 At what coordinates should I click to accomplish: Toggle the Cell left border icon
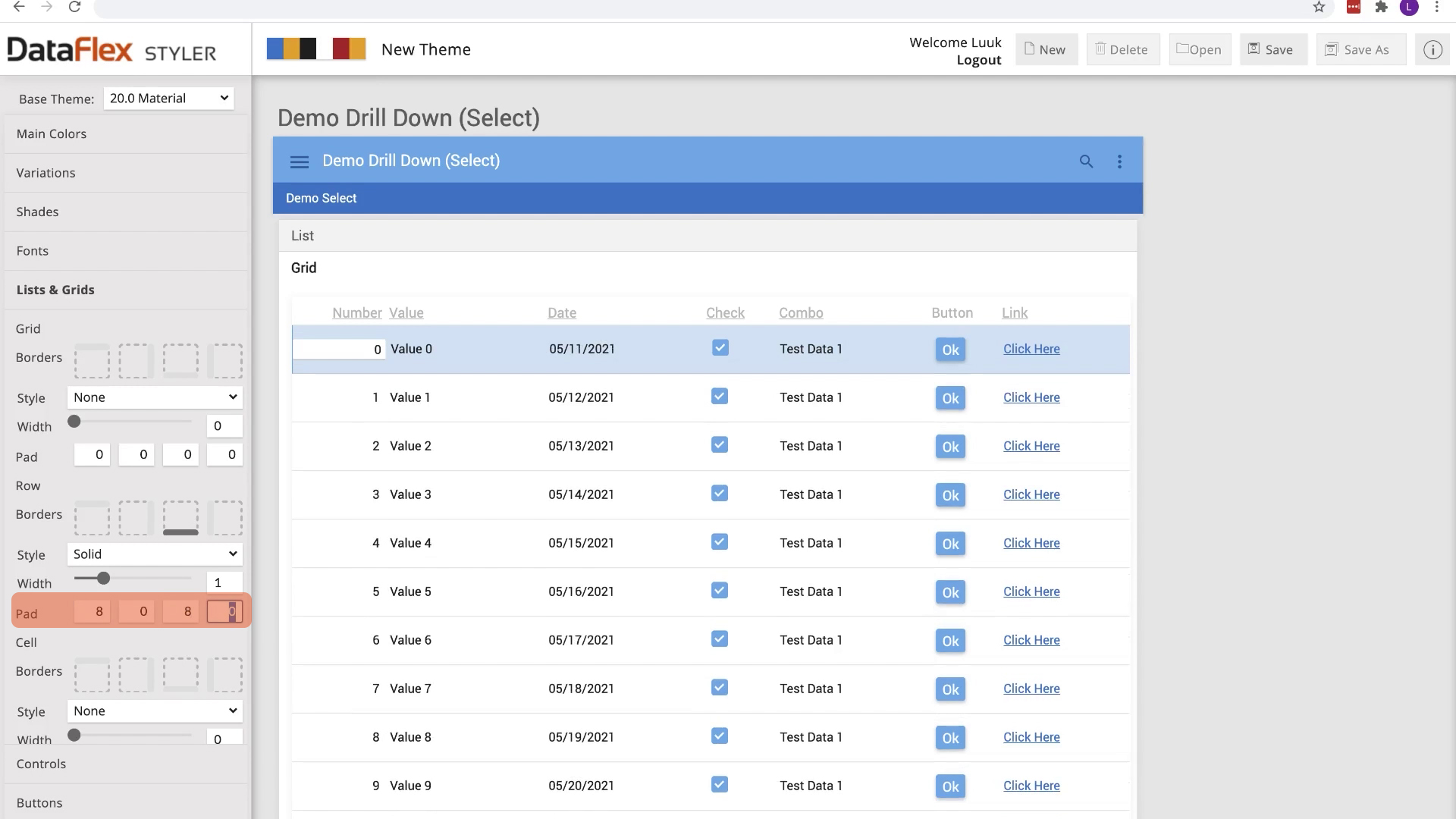224,675
